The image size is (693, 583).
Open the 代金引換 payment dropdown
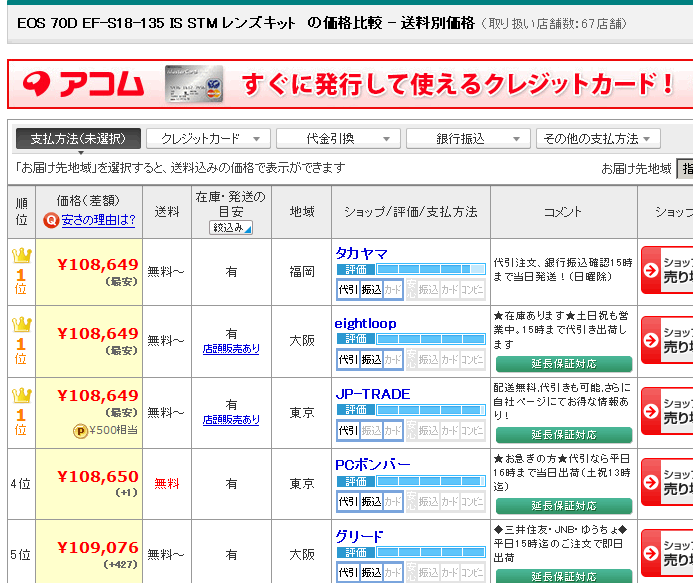tap(338, 139)
